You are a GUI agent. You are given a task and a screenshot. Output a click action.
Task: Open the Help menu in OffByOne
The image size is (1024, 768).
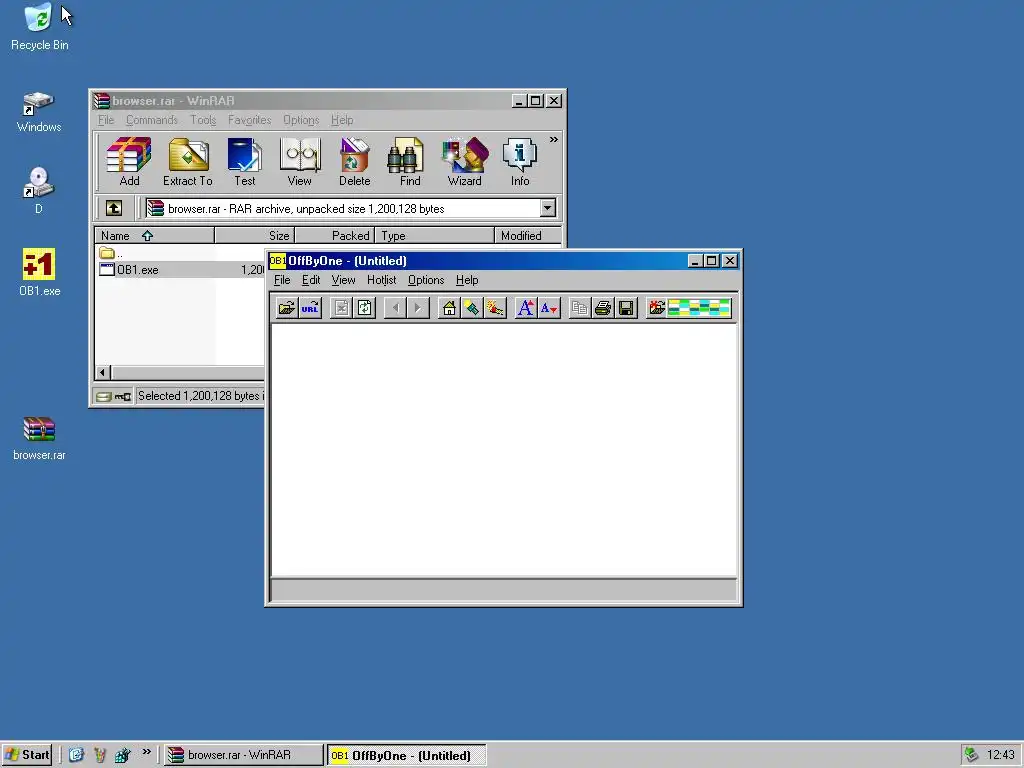coord(467,280)
